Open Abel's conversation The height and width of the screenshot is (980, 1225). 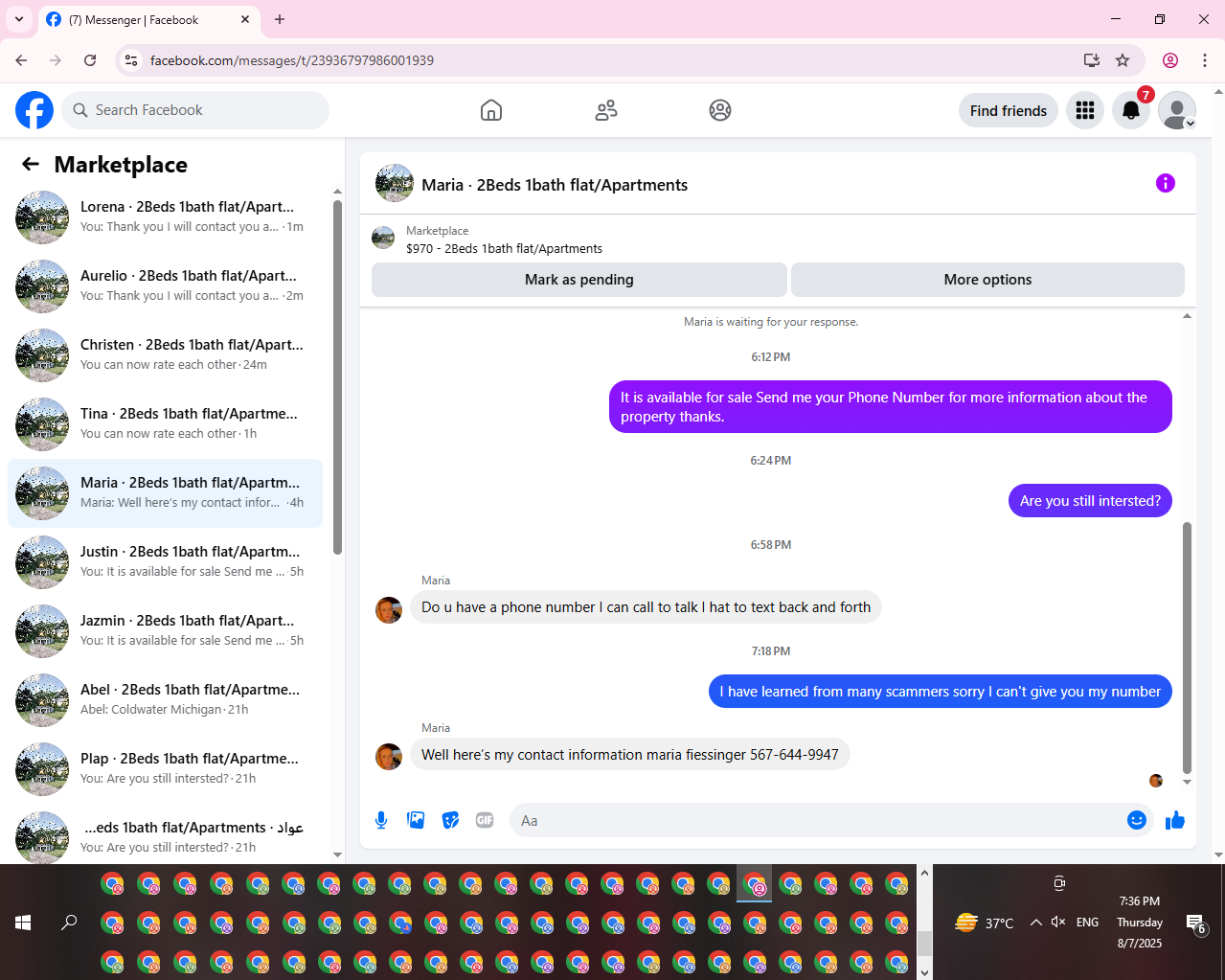click(x=165, y=699)
